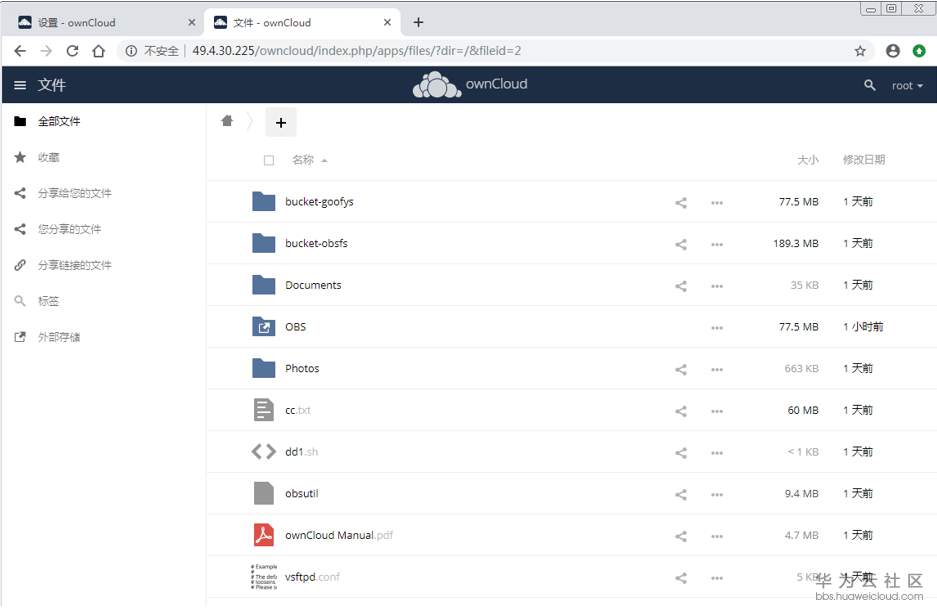This screenshot has height=611, width=937.
Task: Open the browser profile avatar
Action: click(893, 51)
